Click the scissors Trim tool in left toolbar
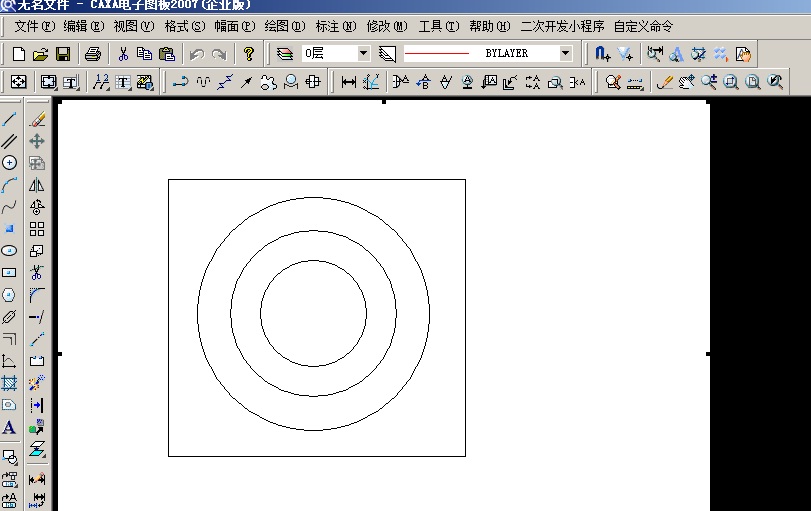 click(x=37, y=273)
